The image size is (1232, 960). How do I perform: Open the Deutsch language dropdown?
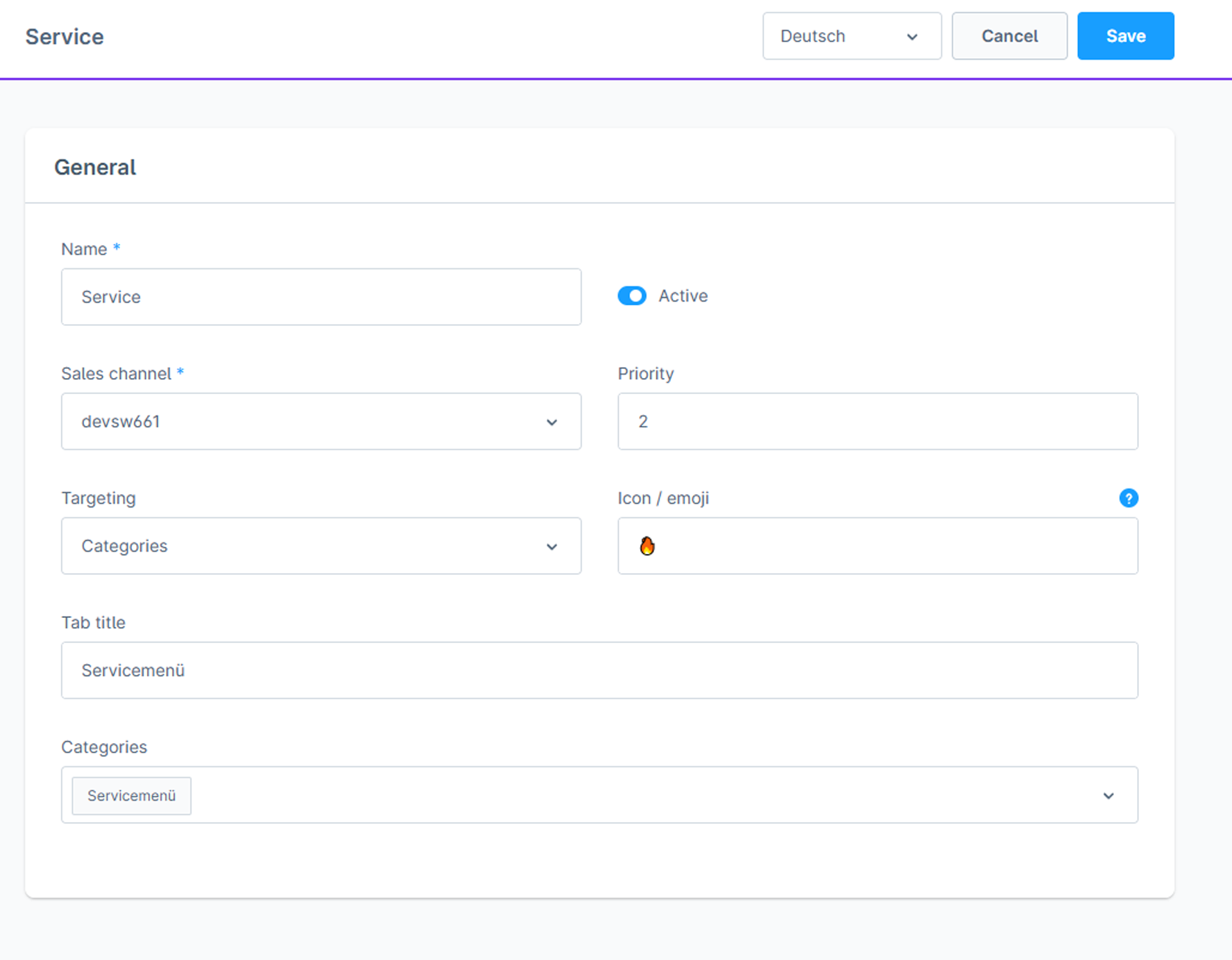(x=851, y=36)
